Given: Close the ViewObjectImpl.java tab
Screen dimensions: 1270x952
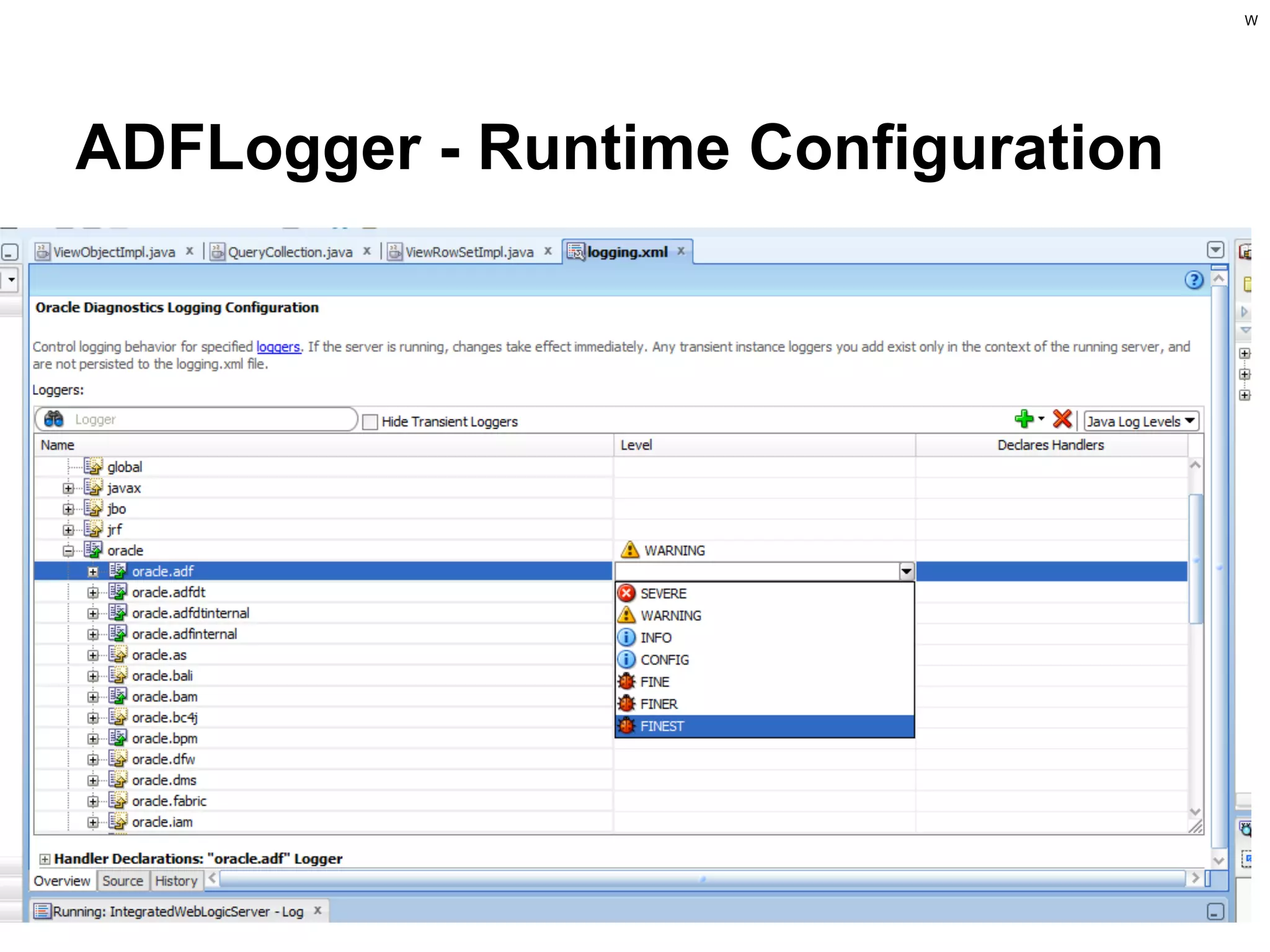Looking at the screenshot, I should 190,251.
